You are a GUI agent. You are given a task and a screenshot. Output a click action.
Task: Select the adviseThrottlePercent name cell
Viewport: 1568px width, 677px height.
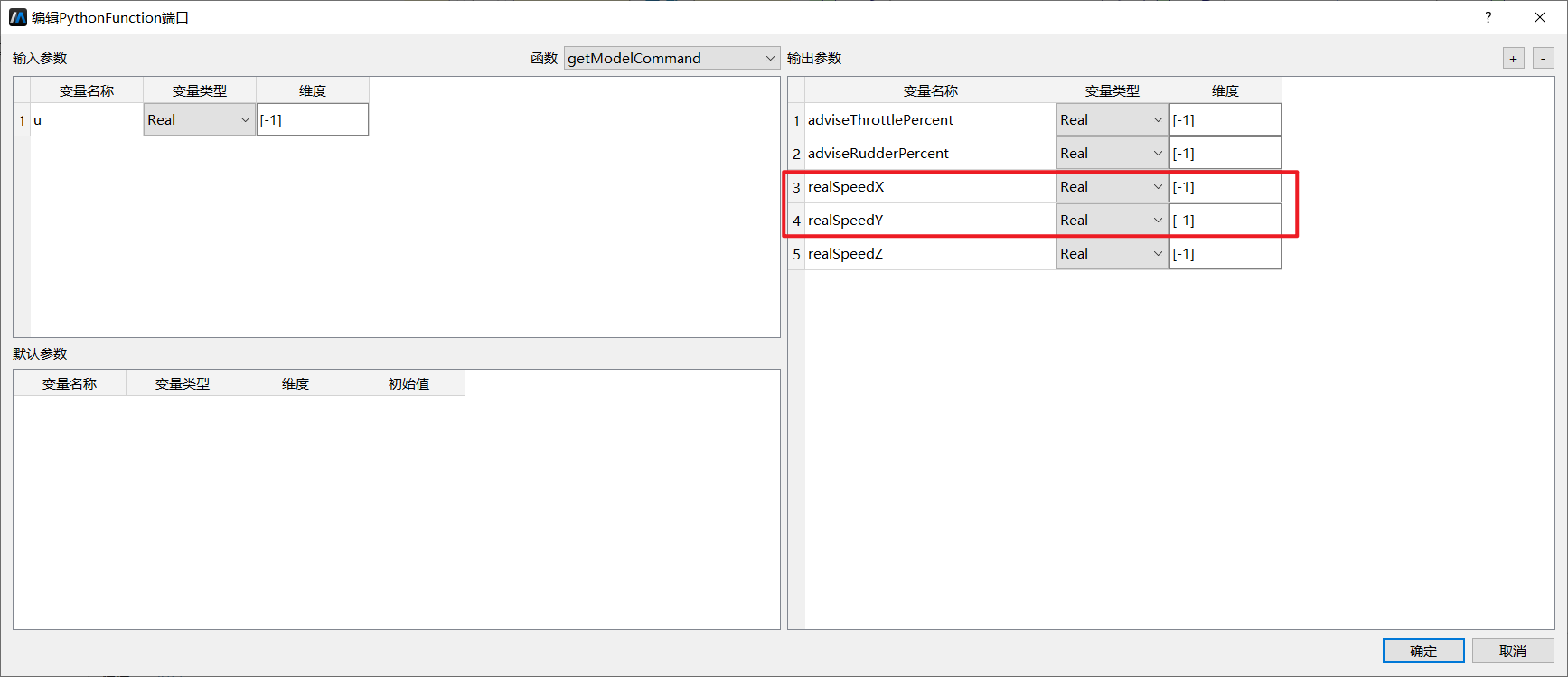931,119
